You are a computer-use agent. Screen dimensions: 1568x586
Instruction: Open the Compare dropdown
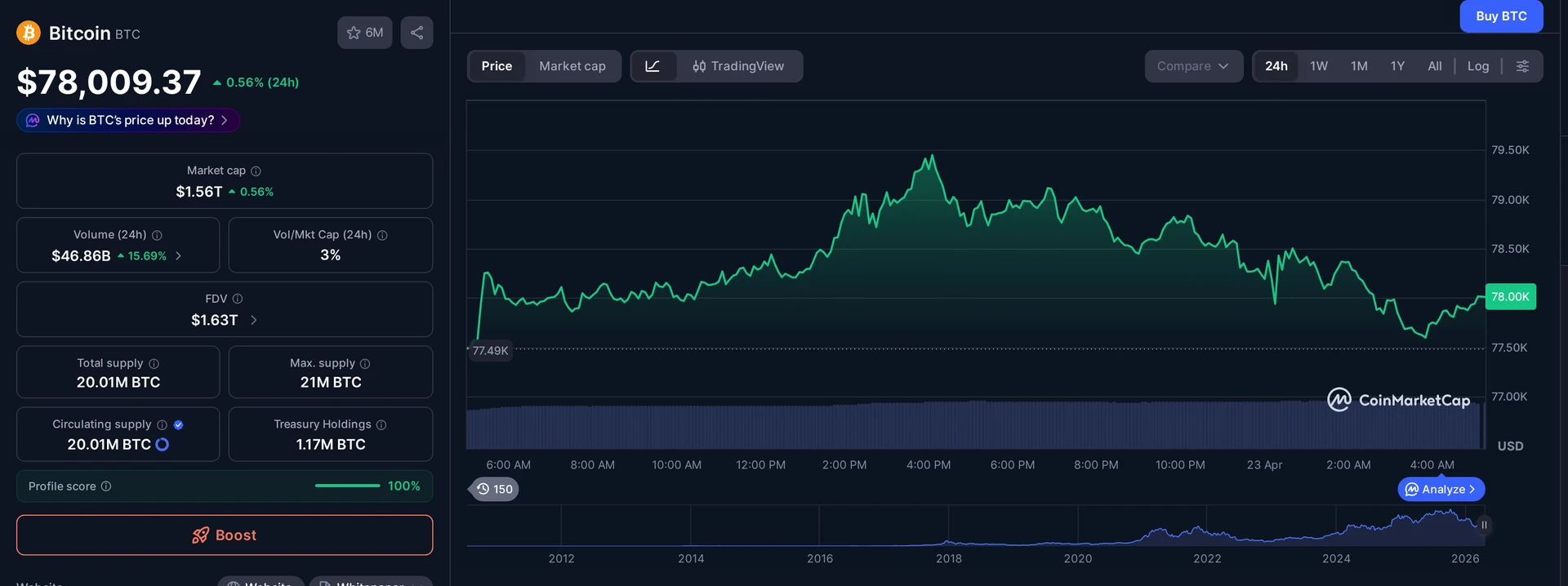(x=1193, y=66)
